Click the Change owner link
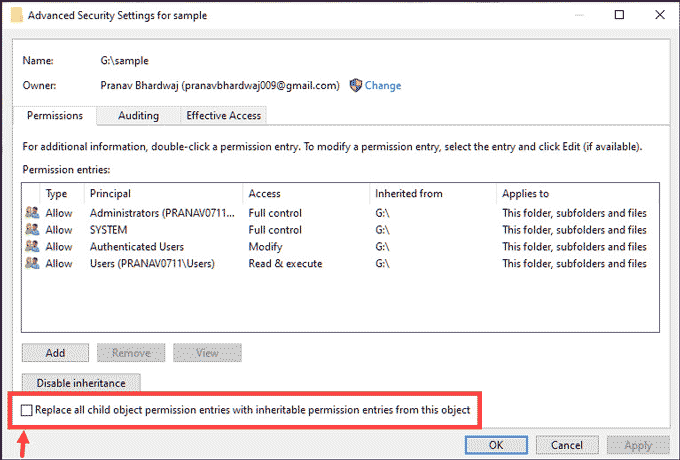Image resolution: width=680 pixels, height=460 pixels. pos(382,85)
